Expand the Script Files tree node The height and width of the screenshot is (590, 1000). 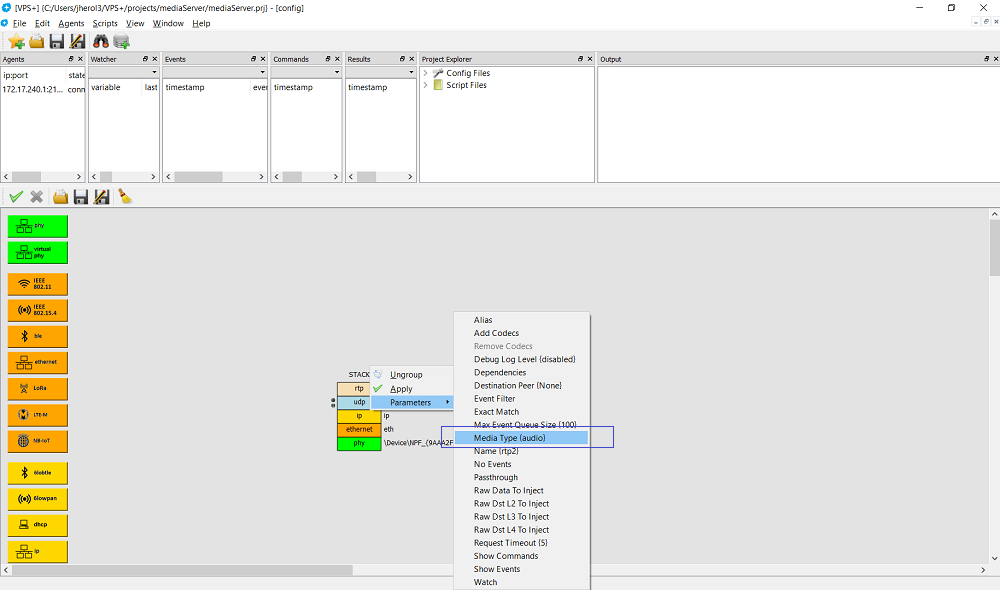click(x=426, y=85)
